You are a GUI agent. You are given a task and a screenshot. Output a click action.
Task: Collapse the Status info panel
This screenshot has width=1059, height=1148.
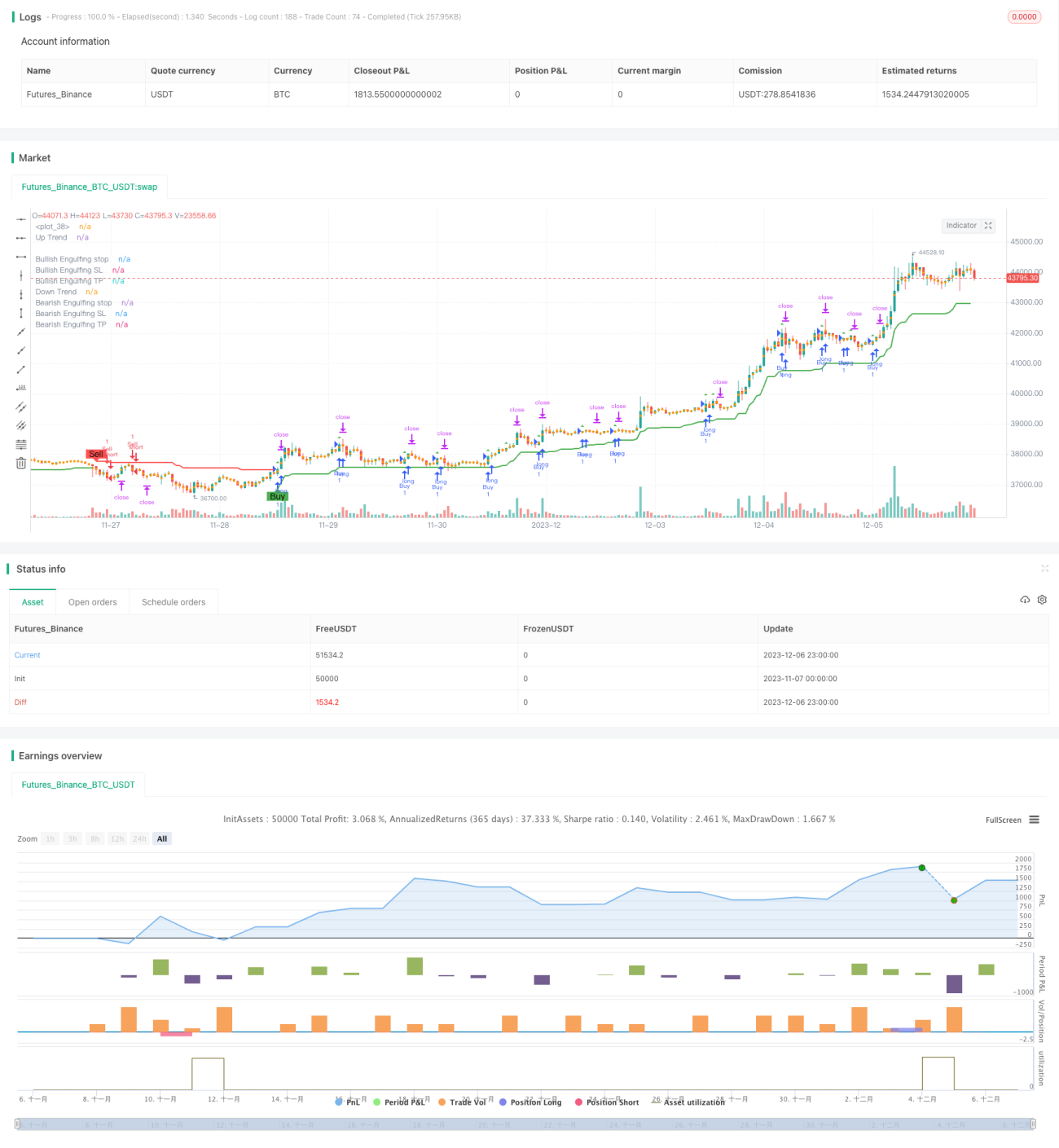click(x=1044, y=568)
